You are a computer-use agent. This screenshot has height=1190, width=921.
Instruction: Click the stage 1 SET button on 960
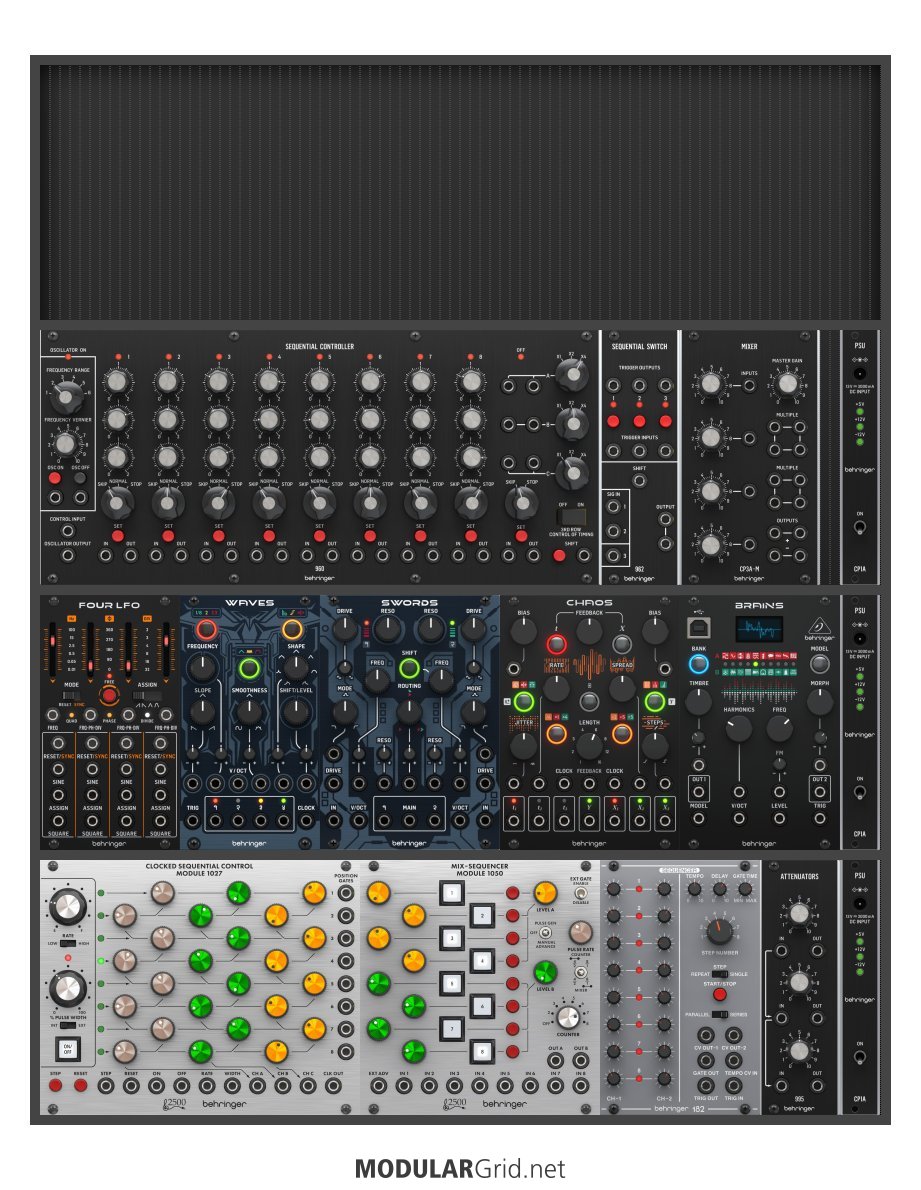pos(118,536)
